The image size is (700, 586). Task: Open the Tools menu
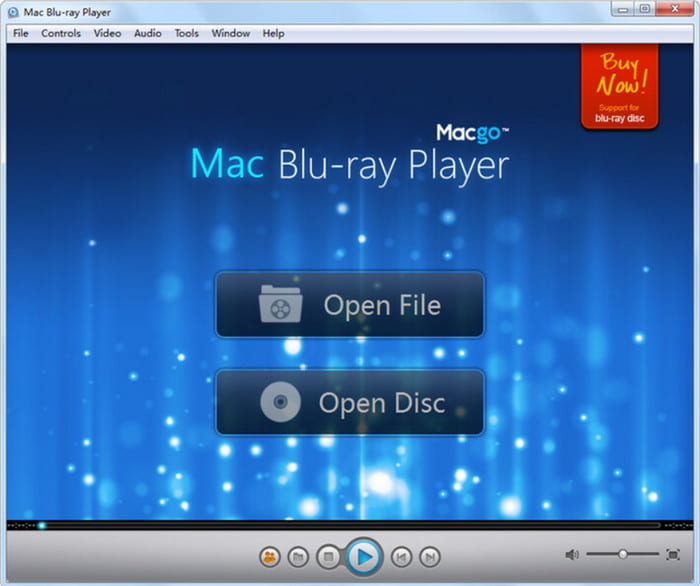[187, 33]
